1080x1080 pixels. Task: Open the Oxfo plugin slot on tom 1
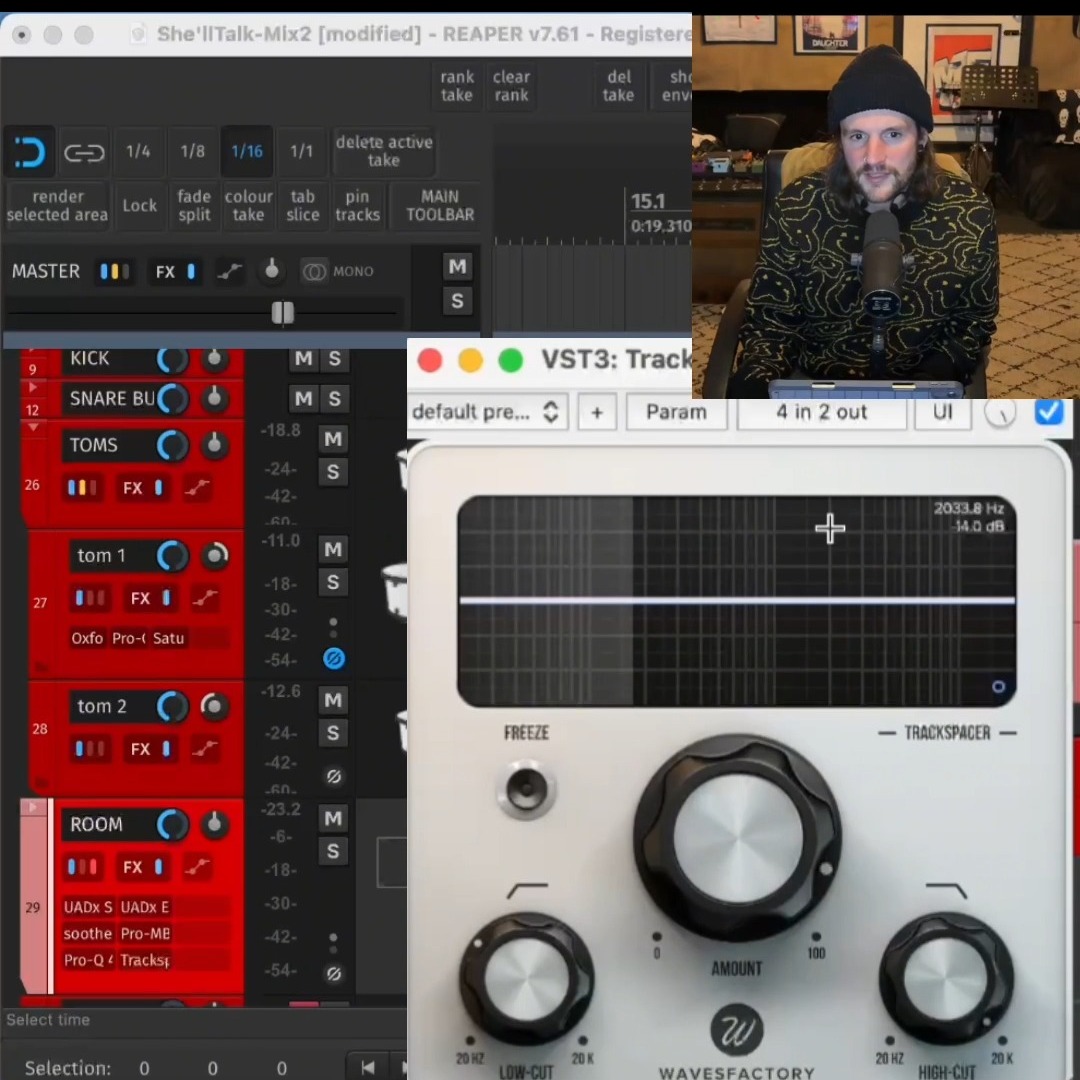pyautogui.click(x=86, y=637)
